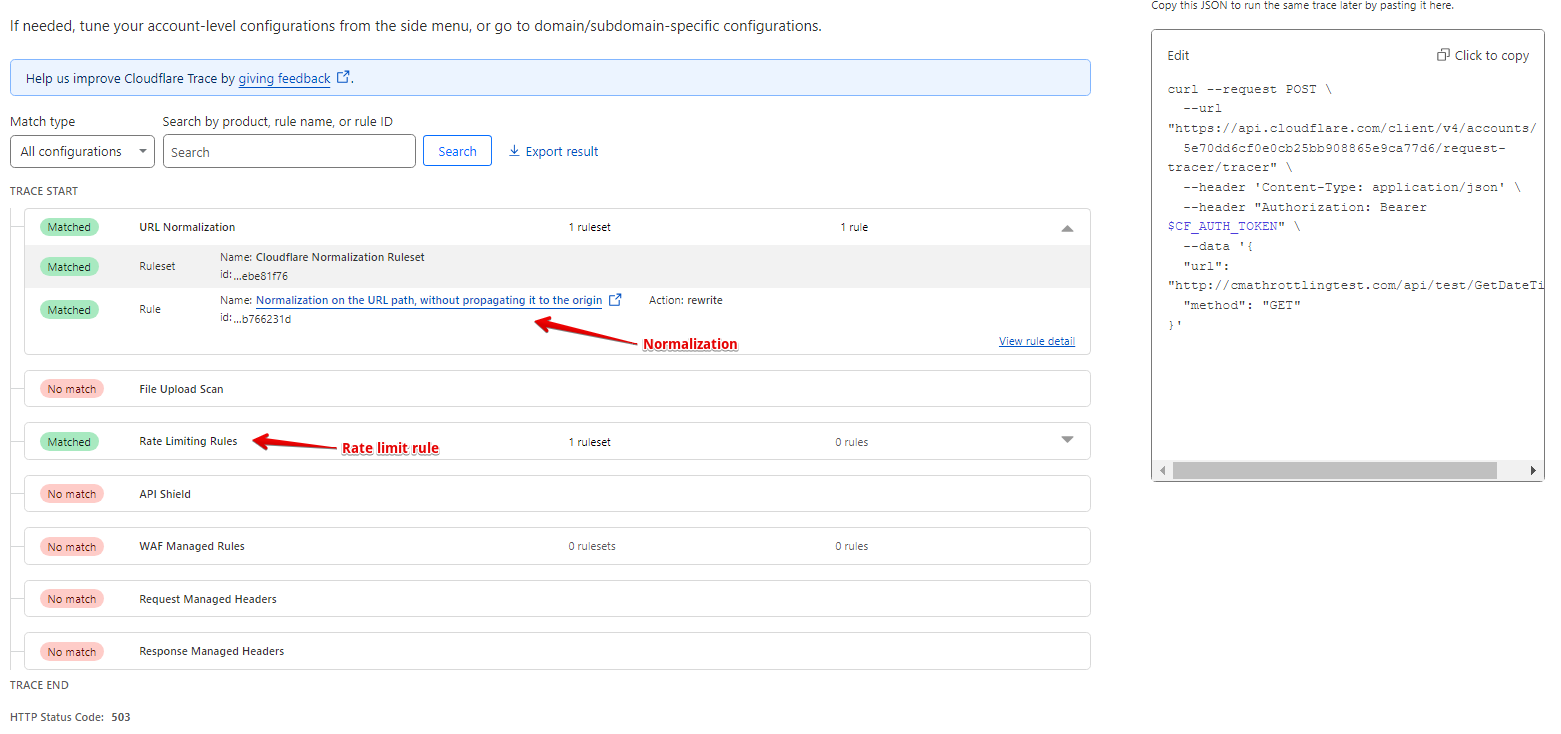Collapse the URL Normalization section

pyautogui.click(x=1067, y=228)
